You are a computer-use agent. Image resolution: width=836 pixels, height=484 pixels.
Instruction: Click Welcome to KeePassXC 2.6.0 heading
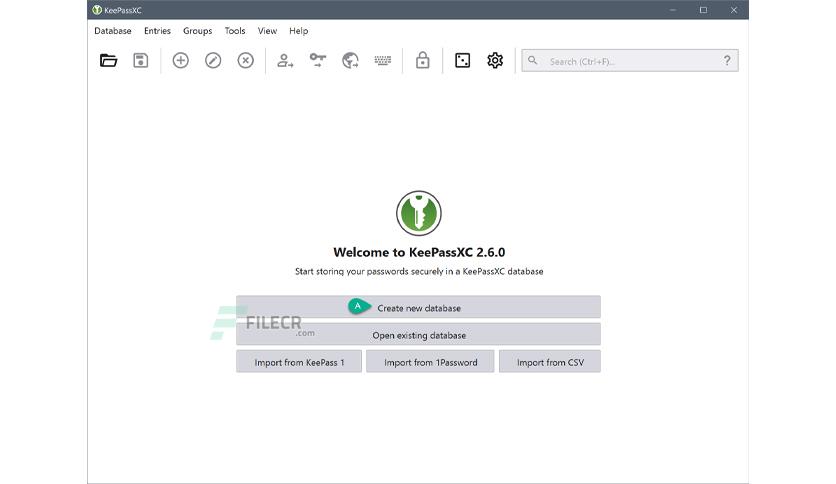(x=419, y=252)
